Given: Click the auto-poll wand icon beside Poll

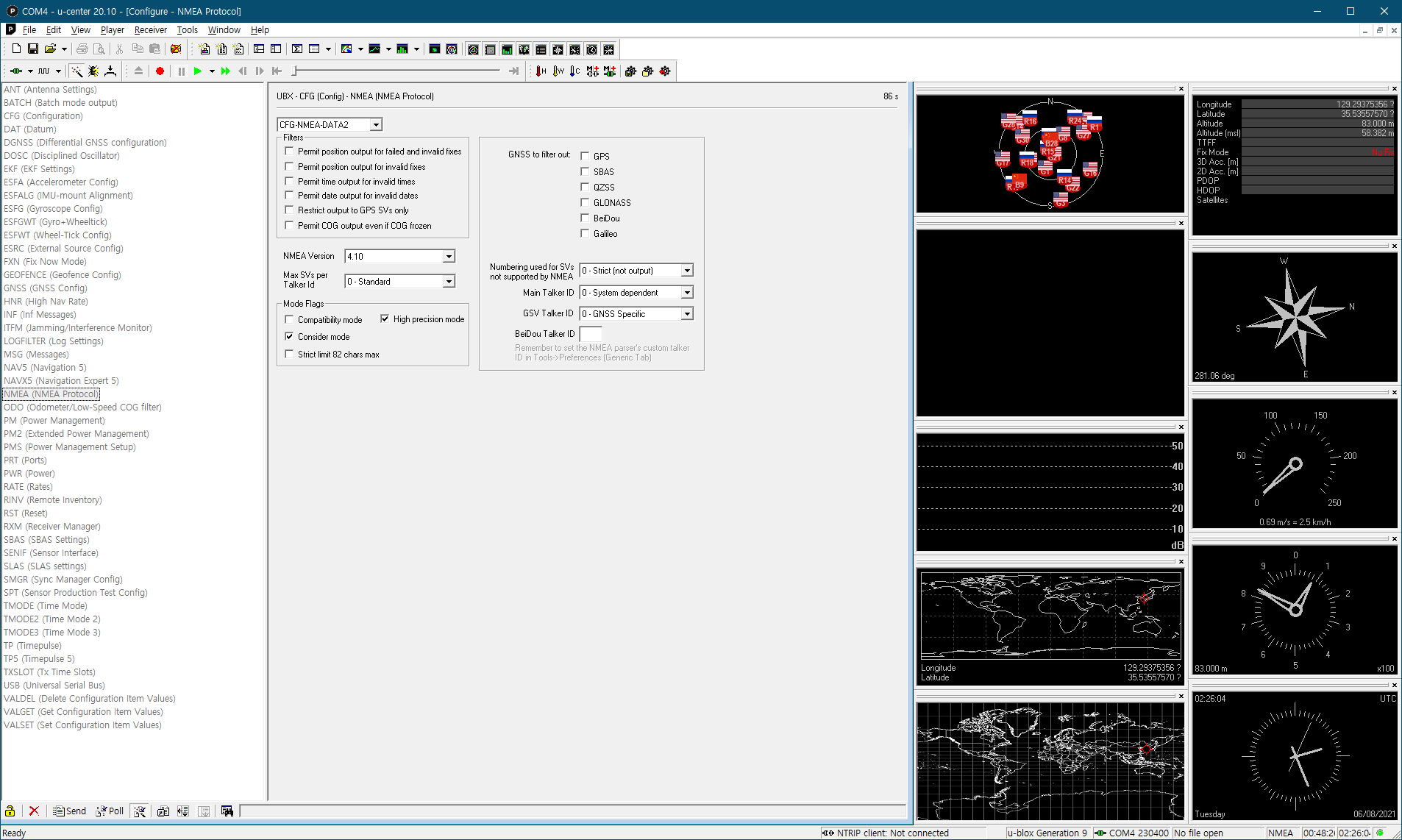Looking at the screenshot, I should 140,811.
